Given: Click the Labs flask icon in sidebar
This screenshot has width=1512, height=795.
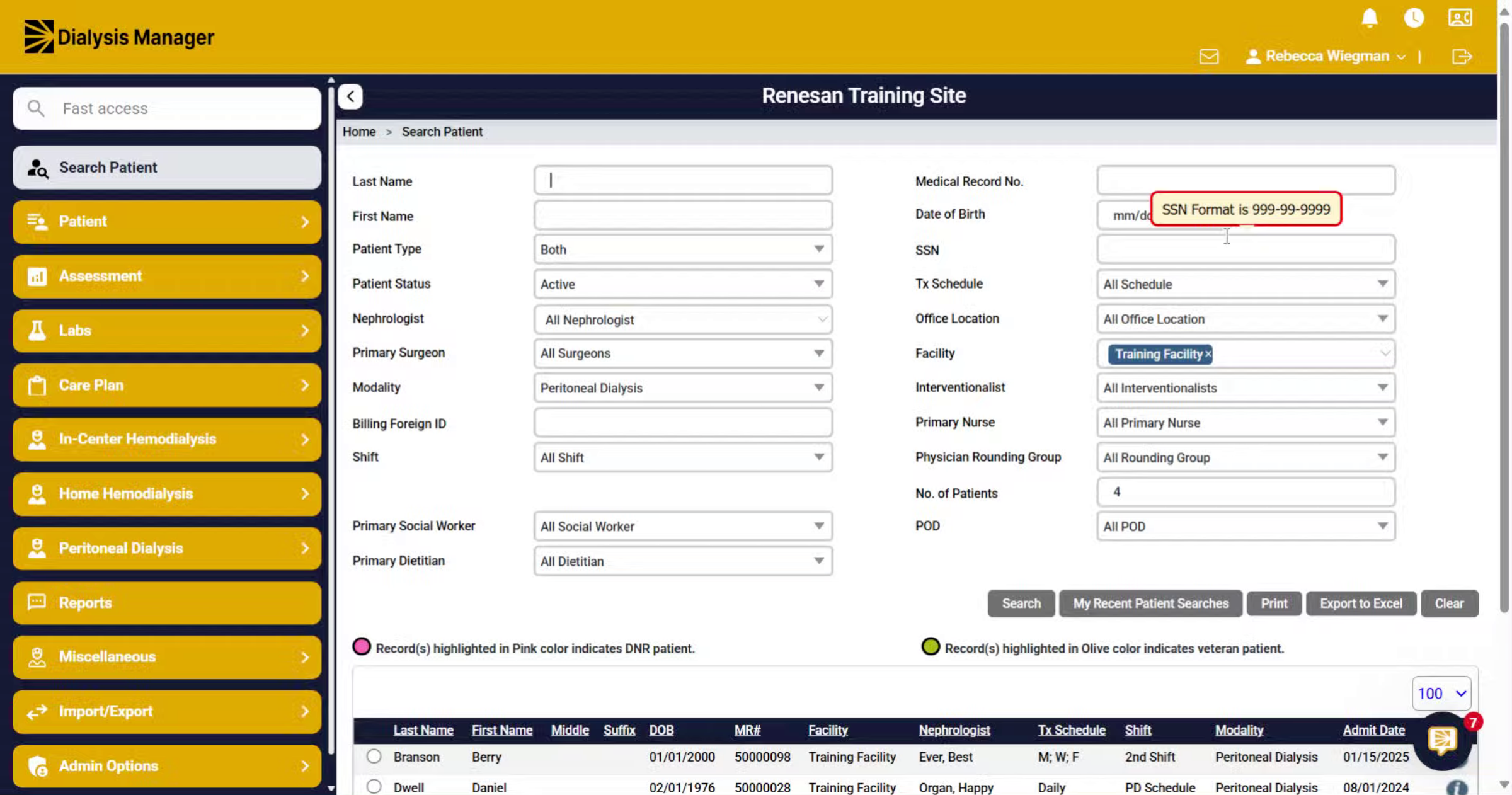Looking at the screenshot, I should pyautogui.click(x=37, y=330).
